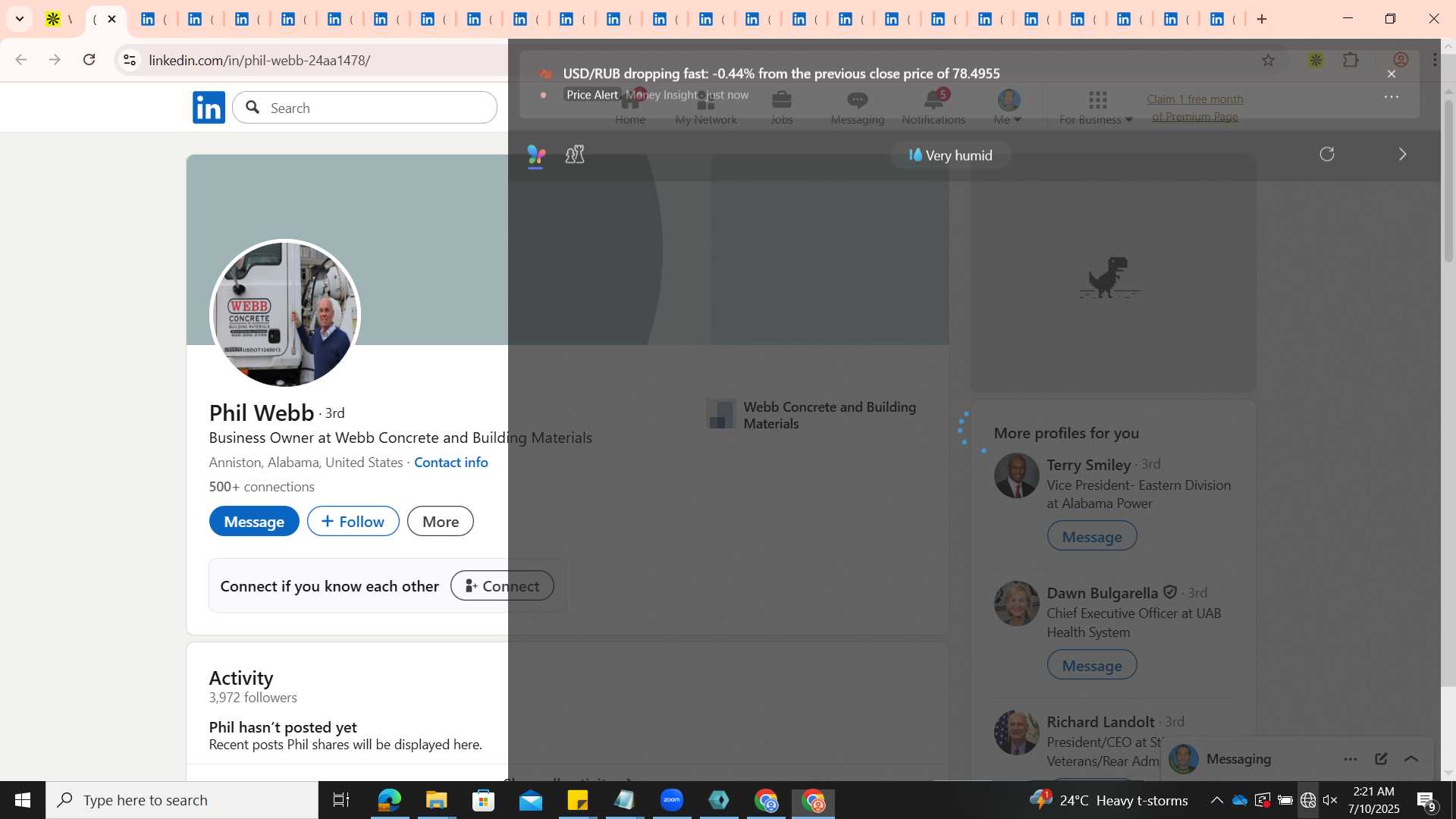
Task: Open Mail app from taskbar
Action: (531, 800)
